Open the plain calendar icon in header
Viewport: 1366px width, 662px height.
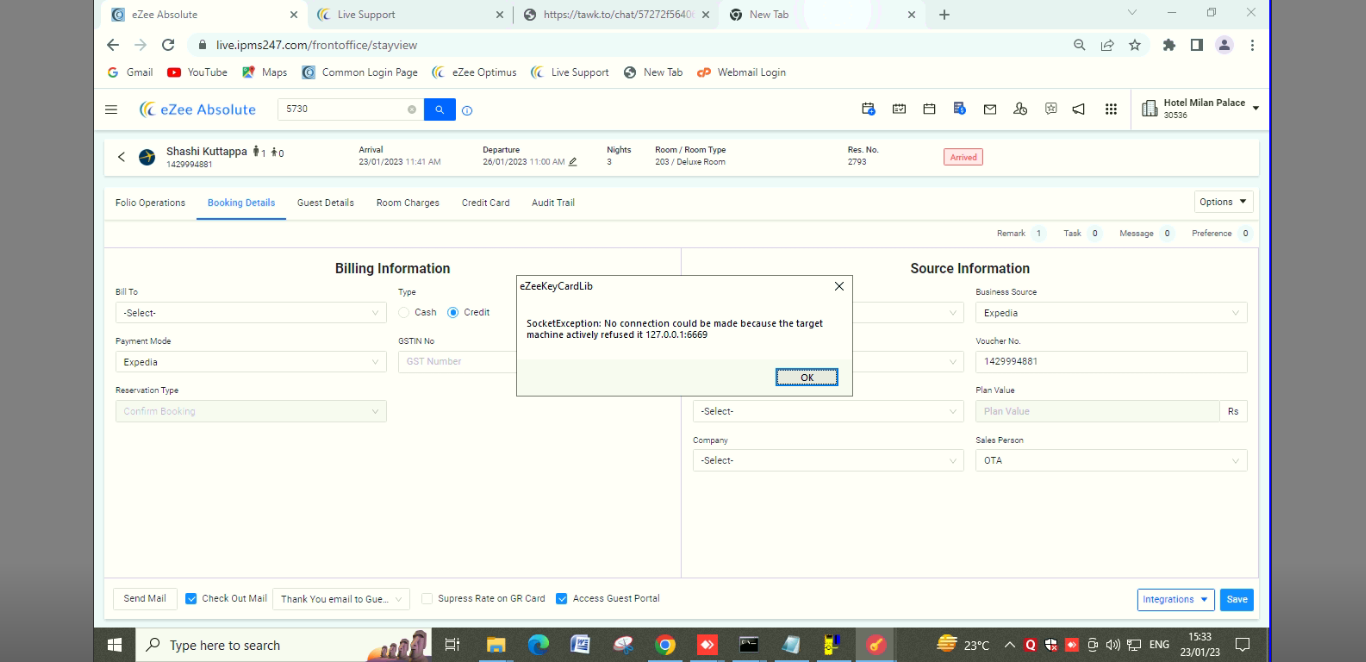click(x=929, y=109)
